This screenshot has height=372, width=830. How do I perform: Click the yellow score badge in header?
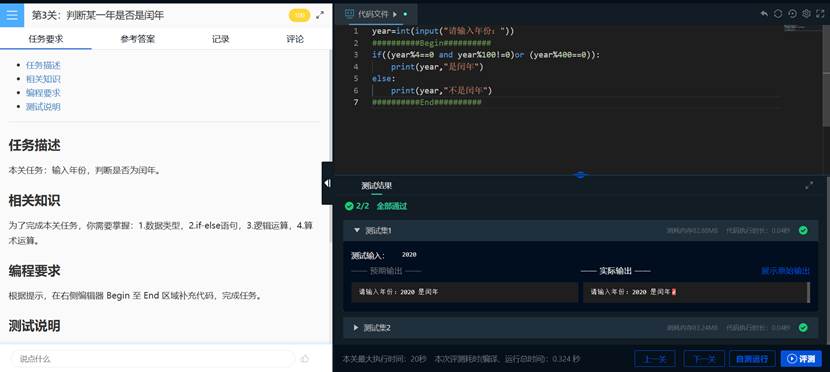click(300, 15)
